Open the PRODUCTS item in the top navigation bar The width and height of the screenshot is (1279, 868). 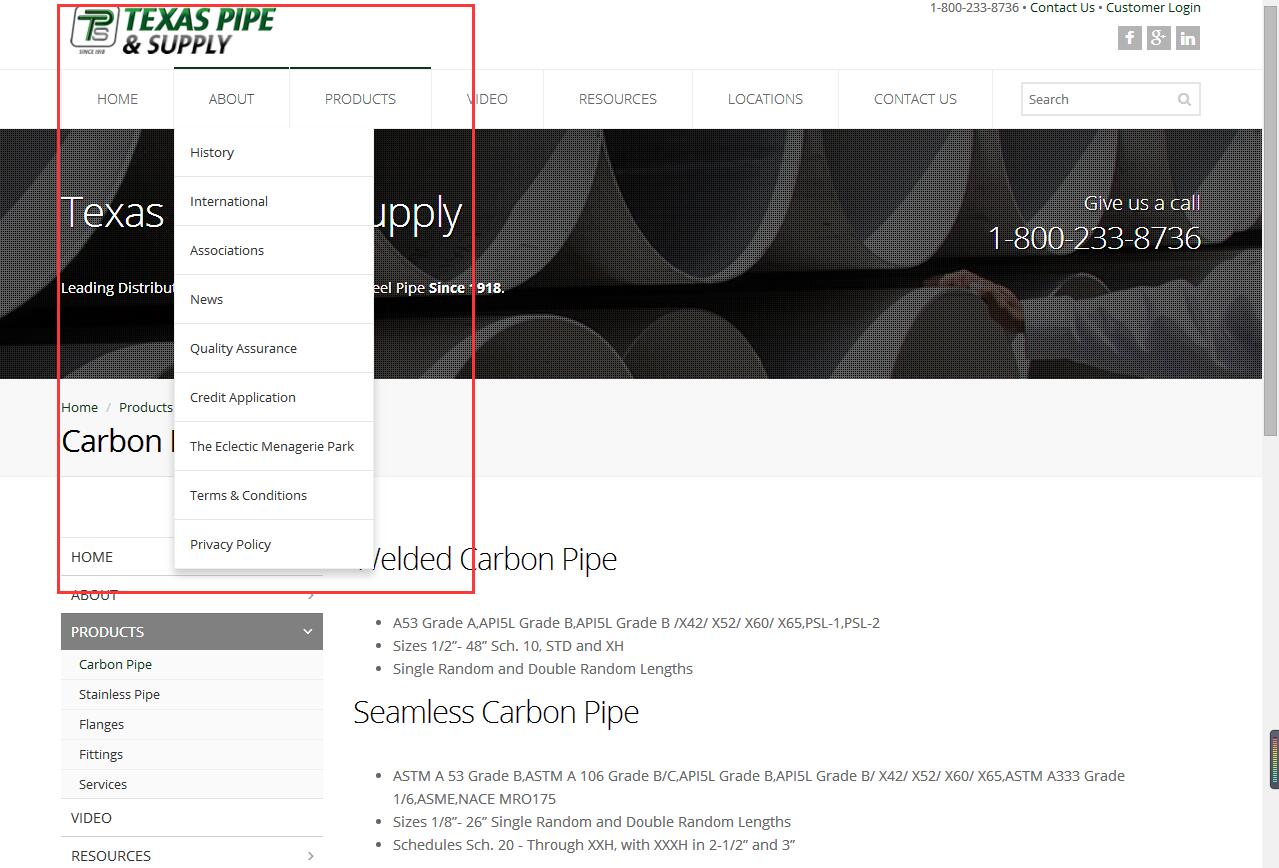pyautogui.click(x=360, y=99)
